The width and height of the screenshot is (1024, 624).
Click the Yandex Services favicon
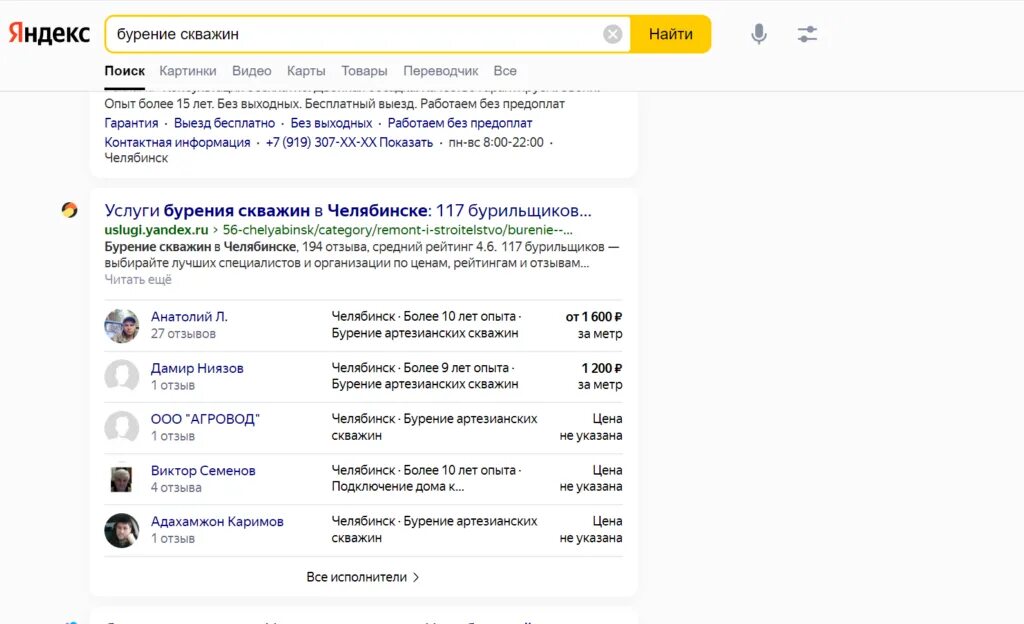(x=69, y=210)
